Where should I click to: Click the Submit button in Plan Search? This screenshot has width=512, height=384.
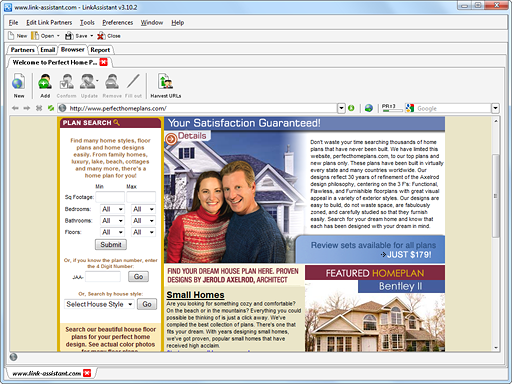pos(111,245)
